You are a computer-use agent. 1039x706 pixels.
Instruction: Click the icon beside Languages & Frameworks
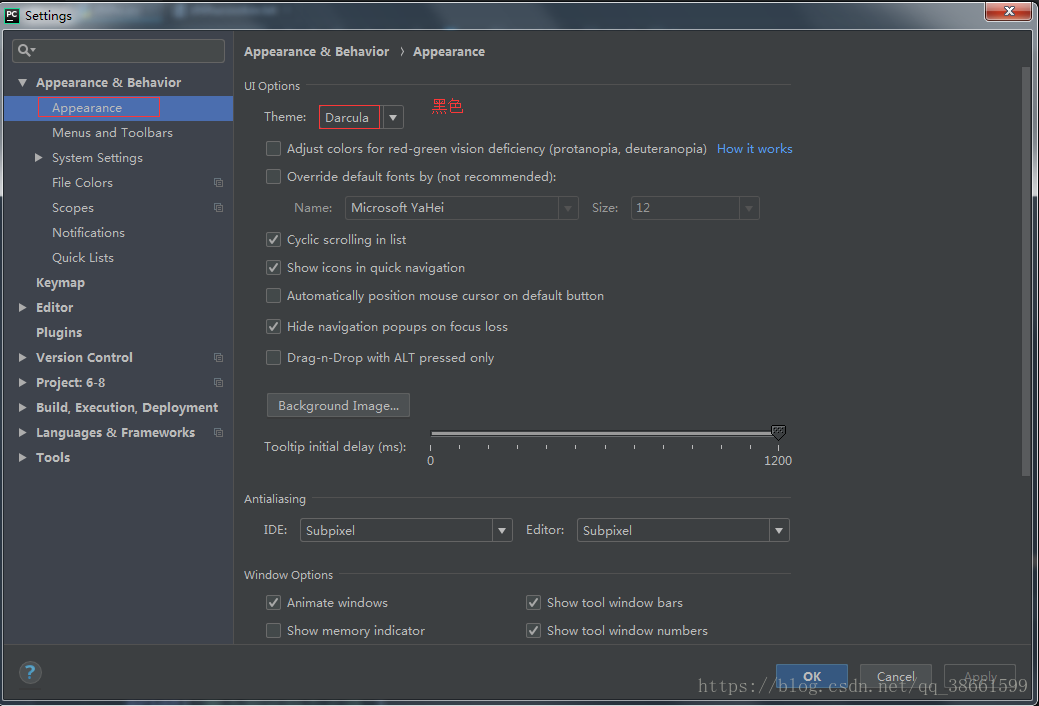(x=218, y=433)
